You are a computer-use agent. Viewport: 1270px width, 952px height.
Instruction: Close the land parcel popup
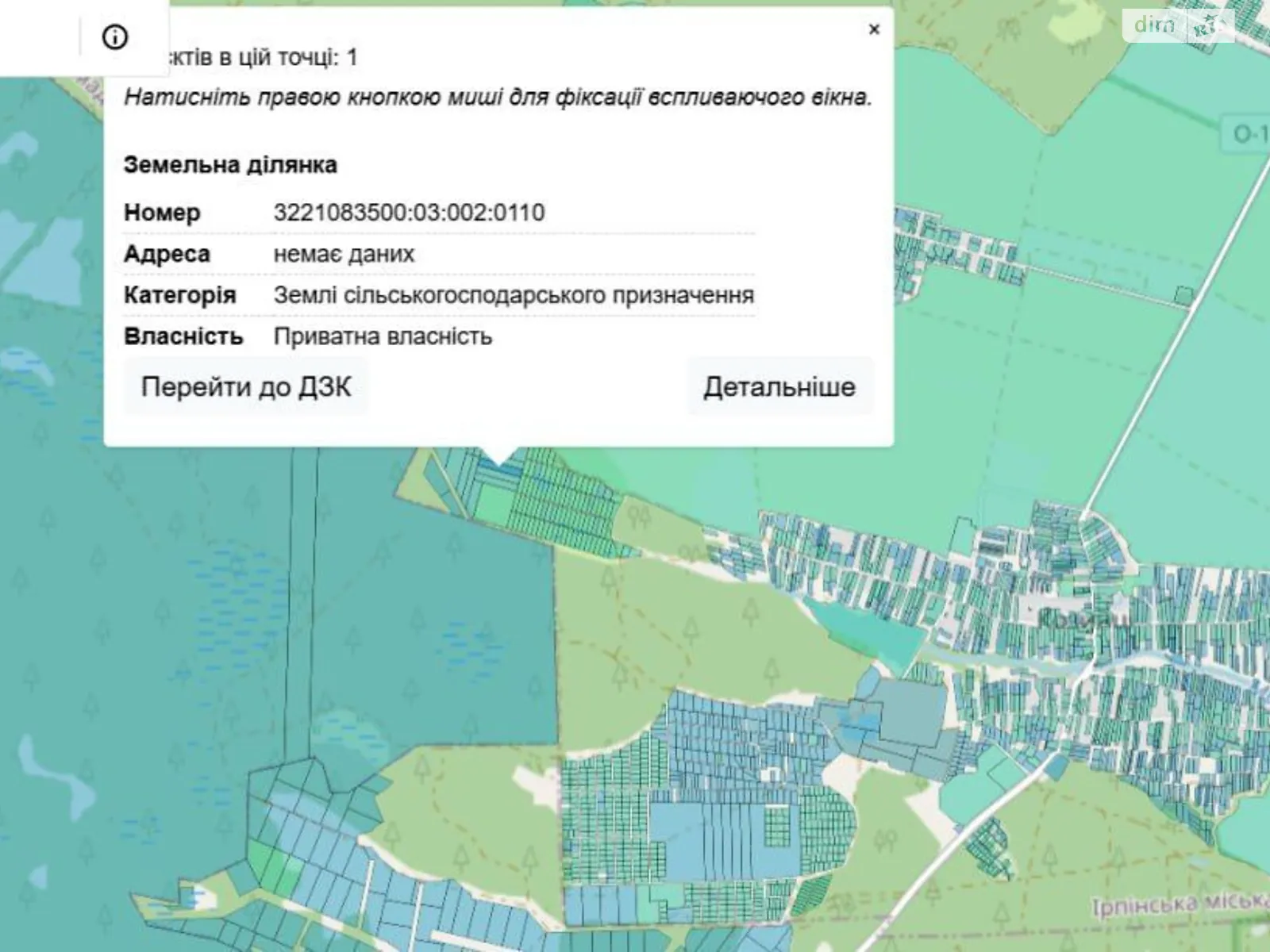click(874, 29)
